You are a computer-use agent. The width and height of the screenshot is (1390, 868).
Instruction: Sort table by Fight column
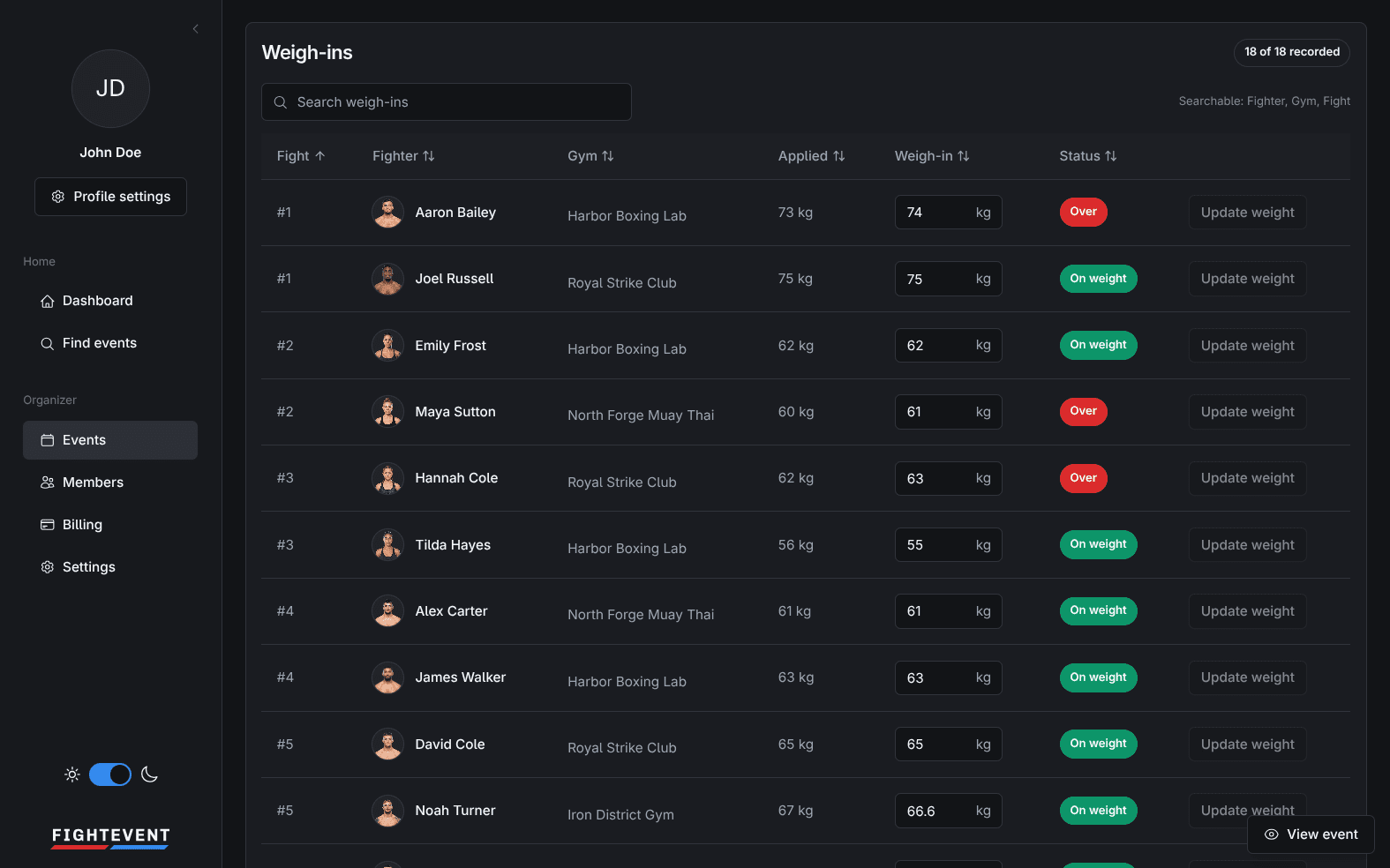coord(301,156)
